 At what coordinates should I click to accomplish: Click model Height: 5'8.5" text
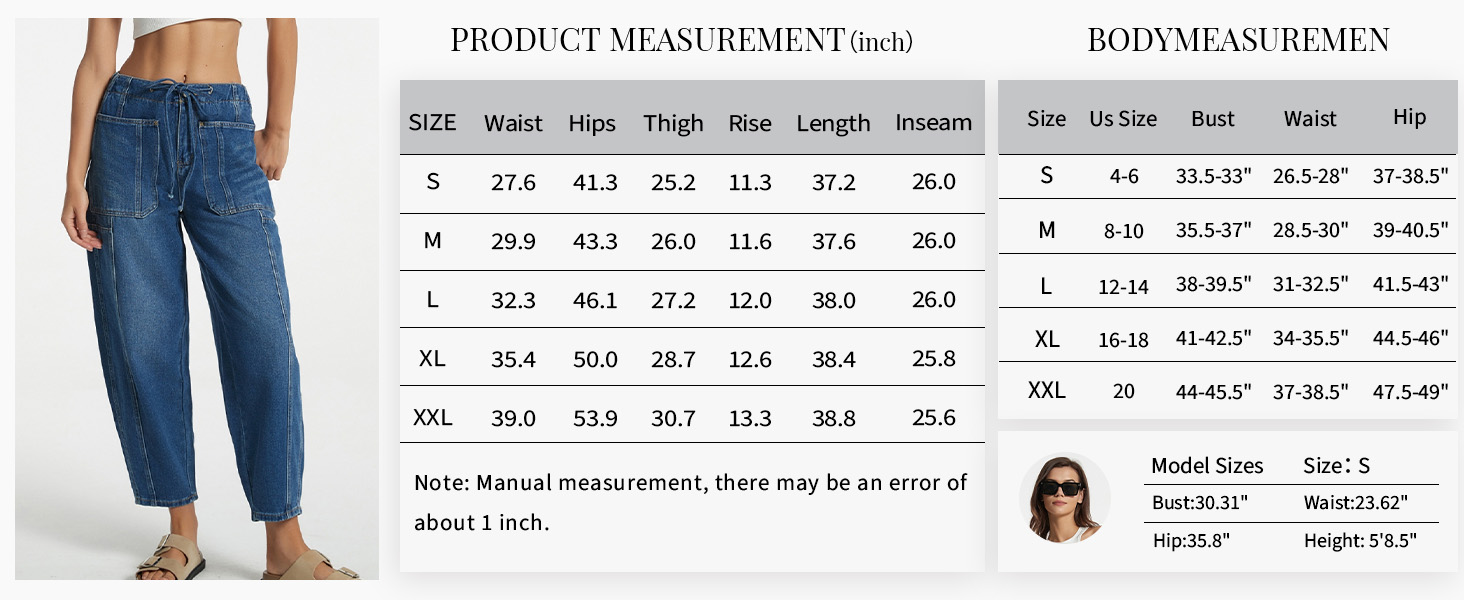(x=1360, y=541)
